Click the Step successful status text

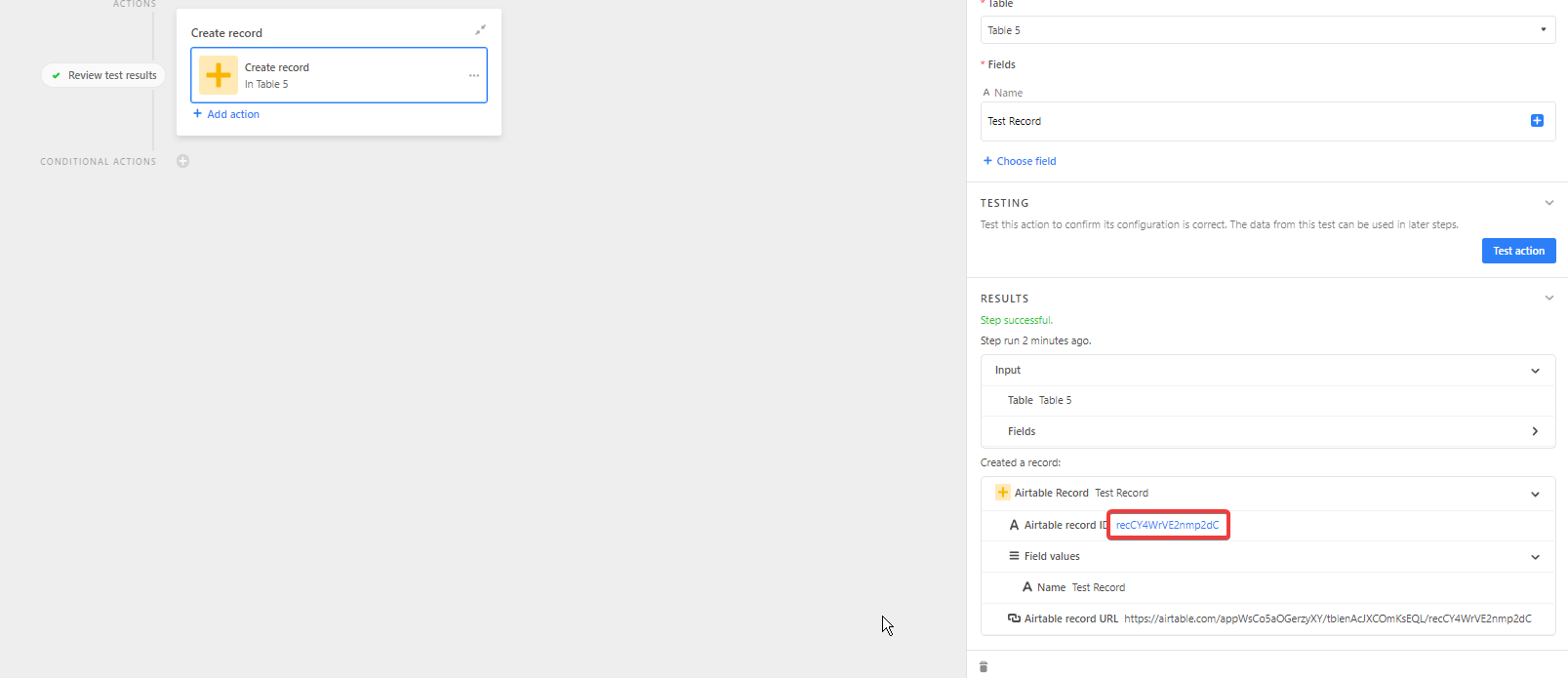1017,320
